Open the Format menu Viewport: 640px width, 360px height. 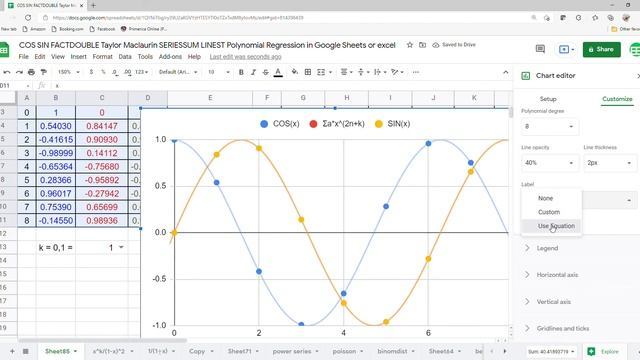tap(102, 57)
